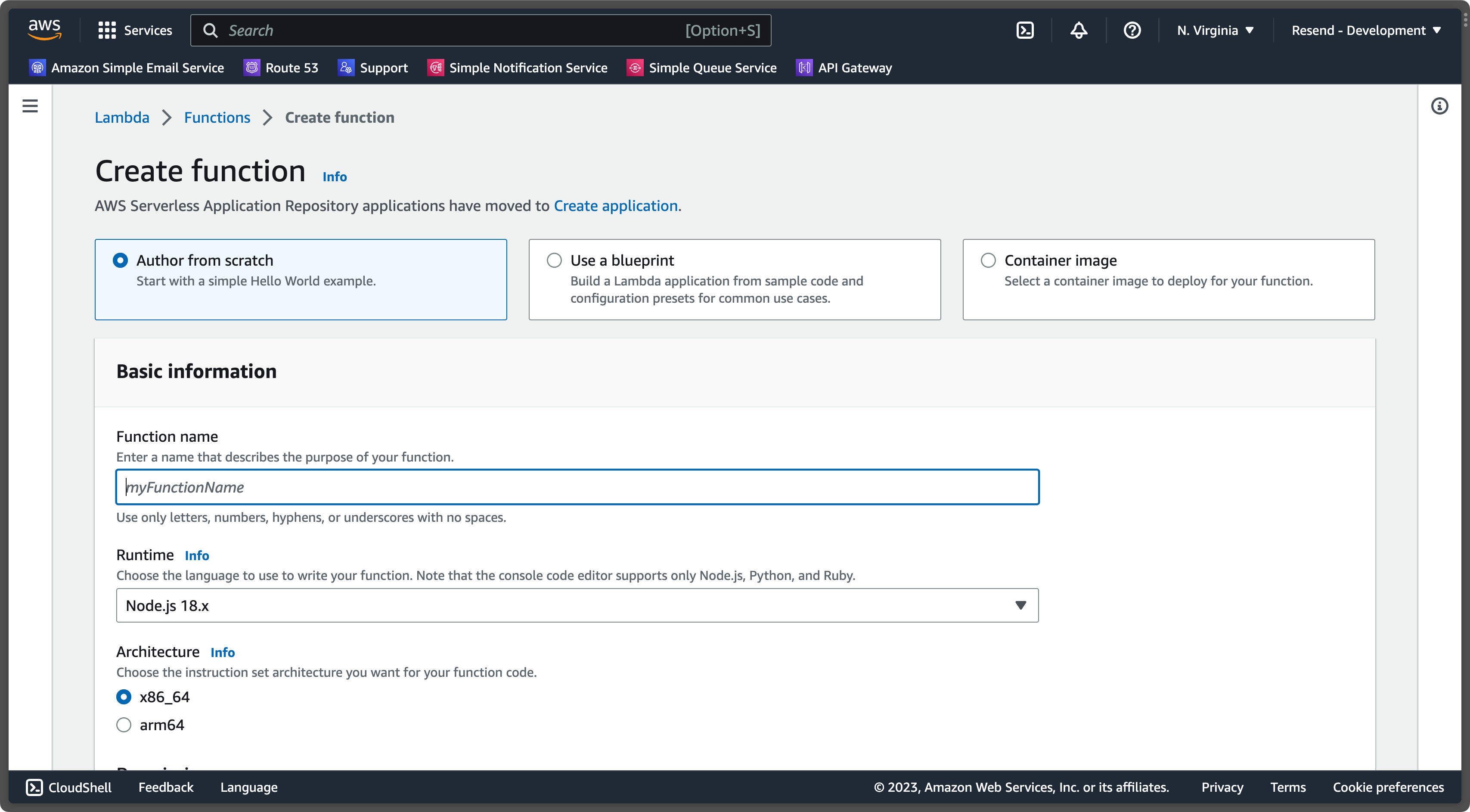Click the Simple Queue Service icon
The image size is (1470, 812).
635,67
